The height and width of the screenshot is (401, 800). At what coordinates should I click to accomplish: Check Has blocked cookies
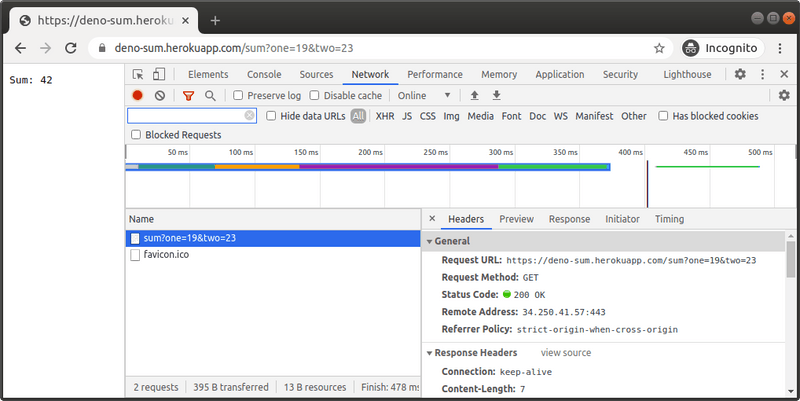pos(663,116)
